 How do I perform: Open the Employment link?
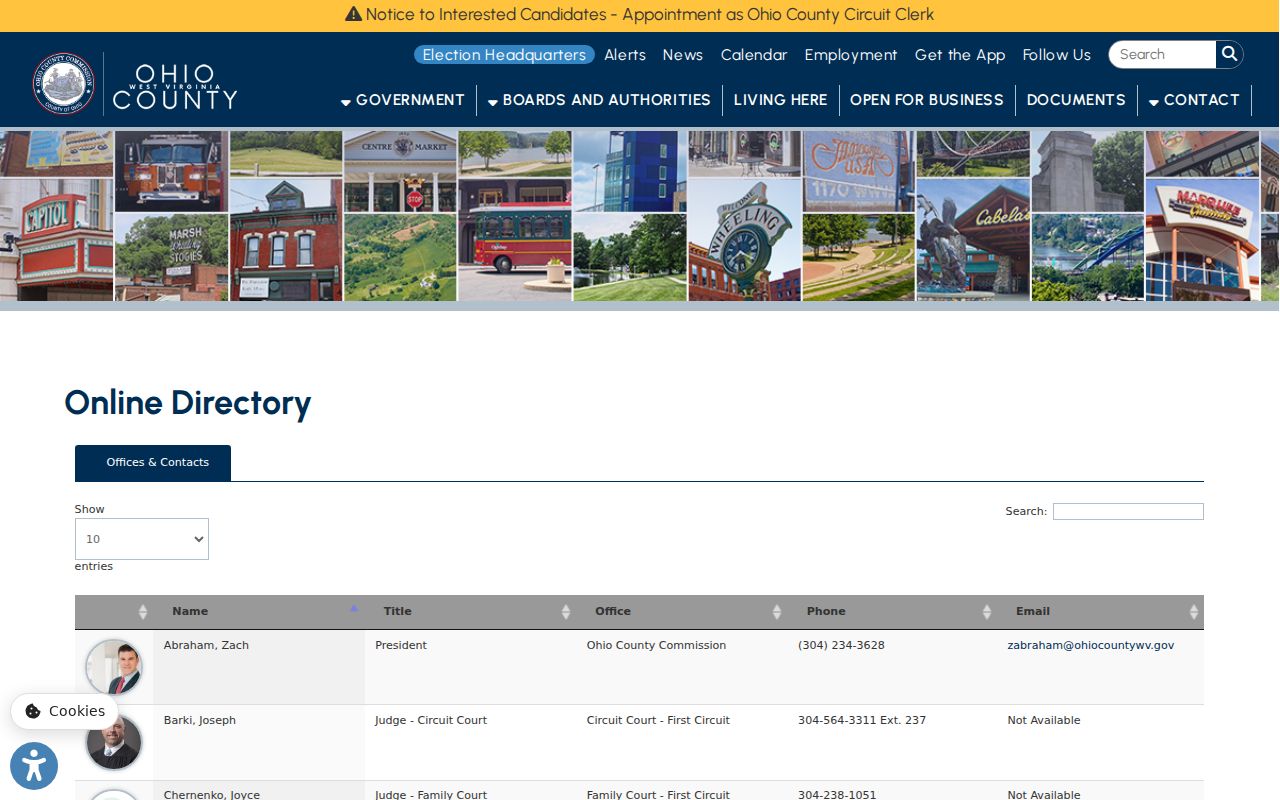click(851, 55)
